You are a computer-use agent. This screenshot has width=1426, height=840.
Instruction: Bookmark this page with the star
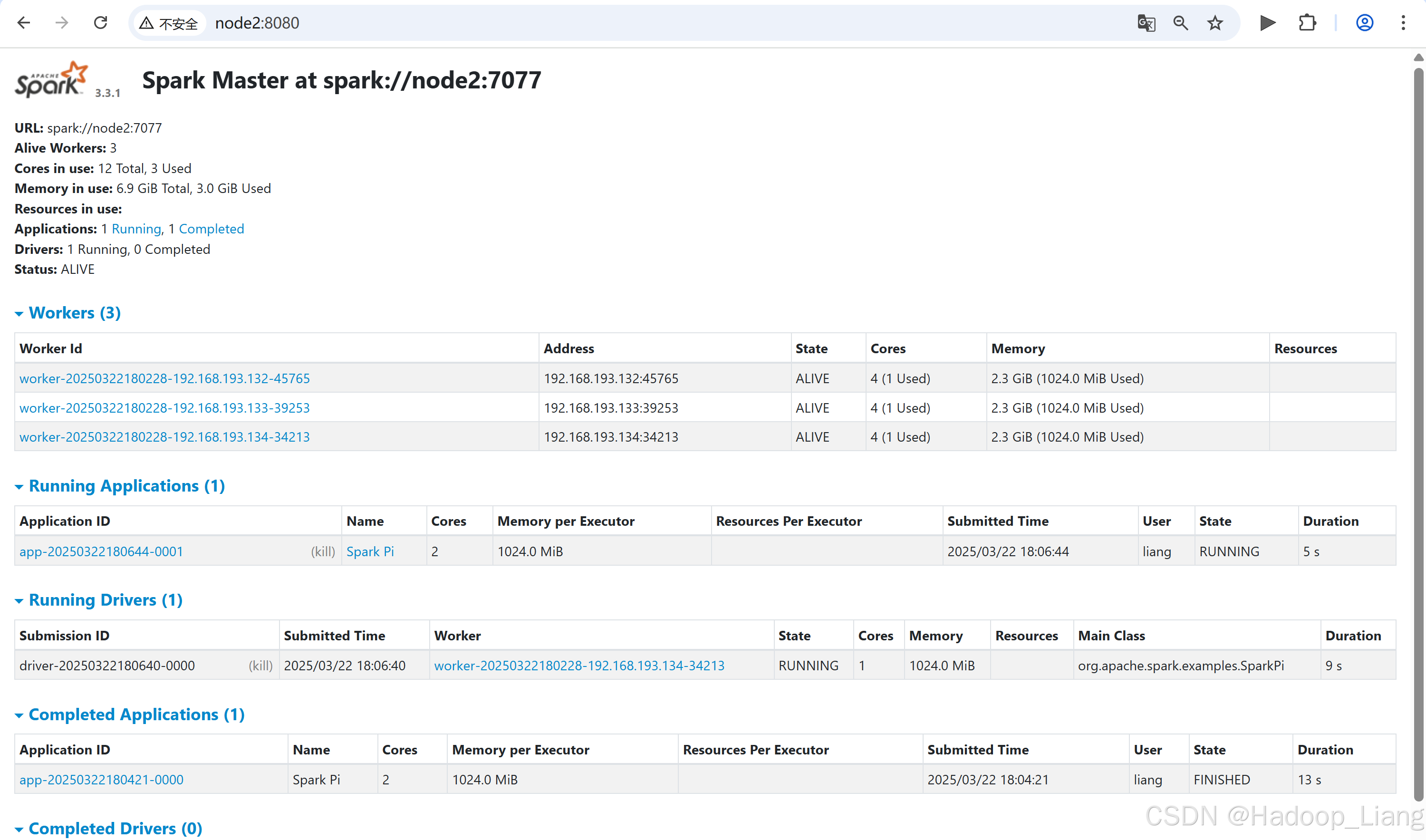[1215, 23]
